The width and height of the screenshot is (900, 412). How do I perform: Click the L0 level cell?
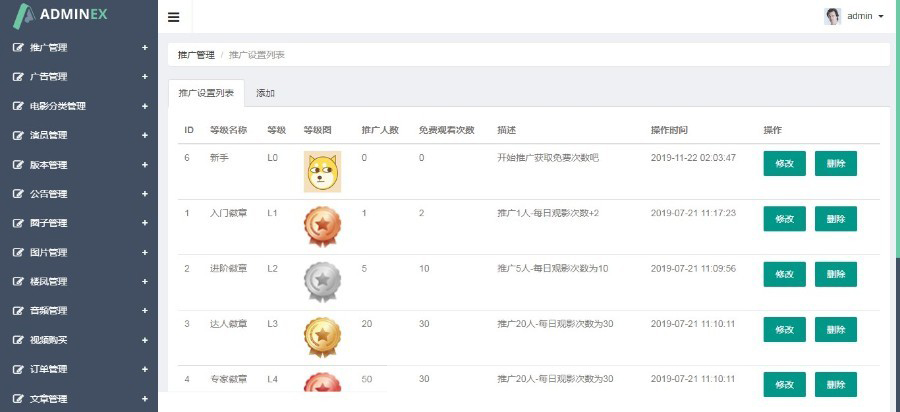pos(273,158)
